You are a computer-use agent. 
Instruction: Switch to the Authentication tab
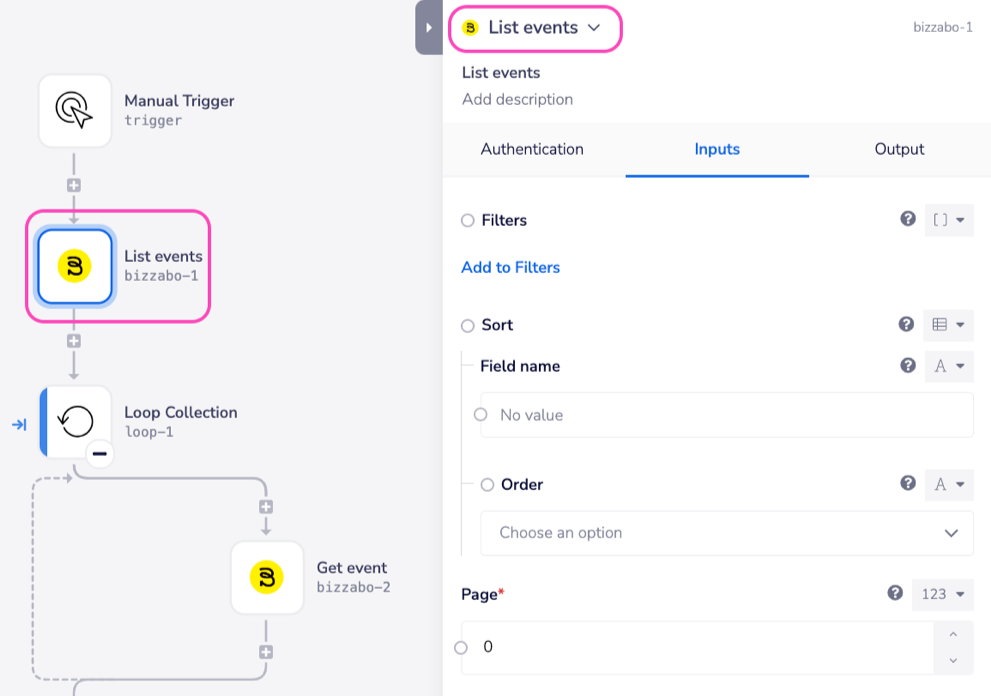[x=532, y=149]
